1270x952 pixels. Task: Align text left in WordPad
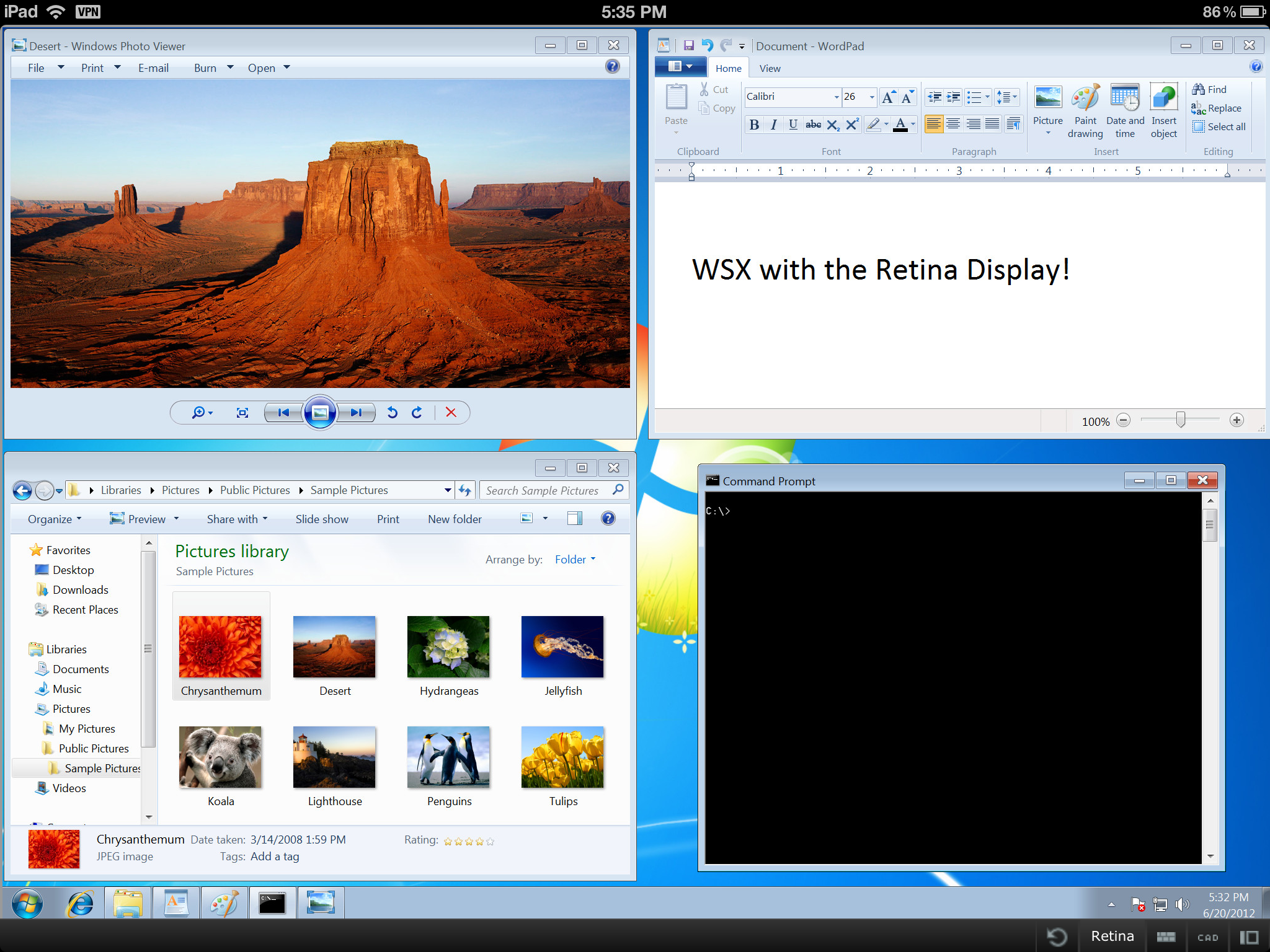pos(933,124)
